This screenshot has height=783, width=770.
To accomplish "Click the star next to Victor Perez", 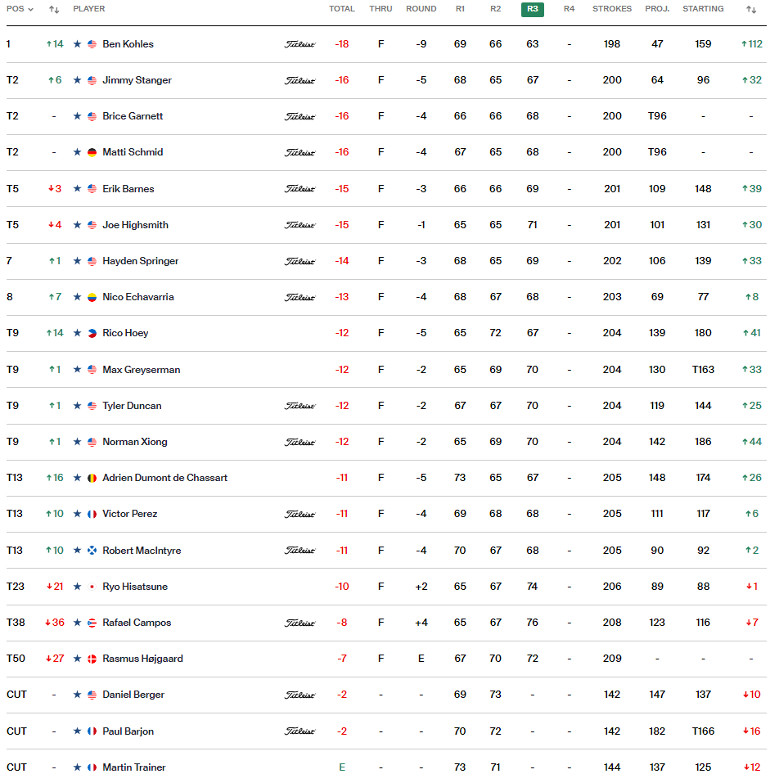I will 77,513.
